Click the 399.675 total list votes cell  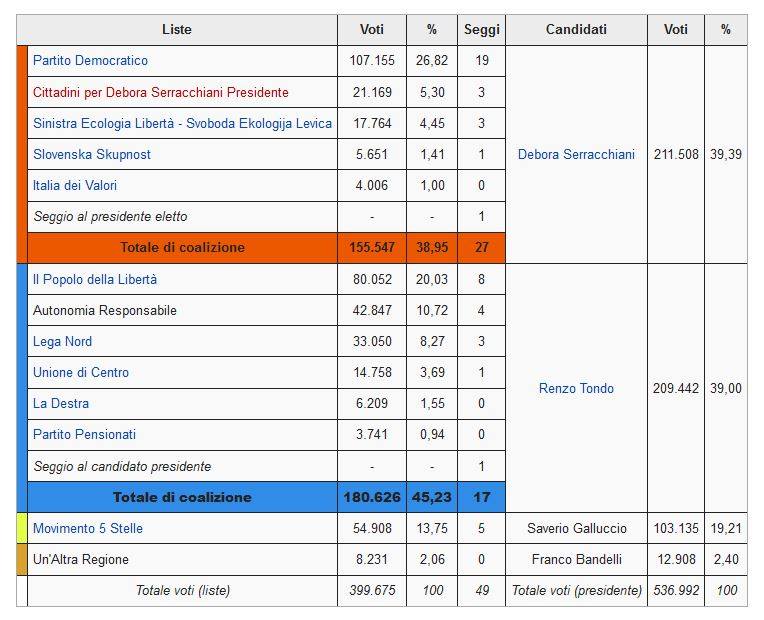pos(372,591)
